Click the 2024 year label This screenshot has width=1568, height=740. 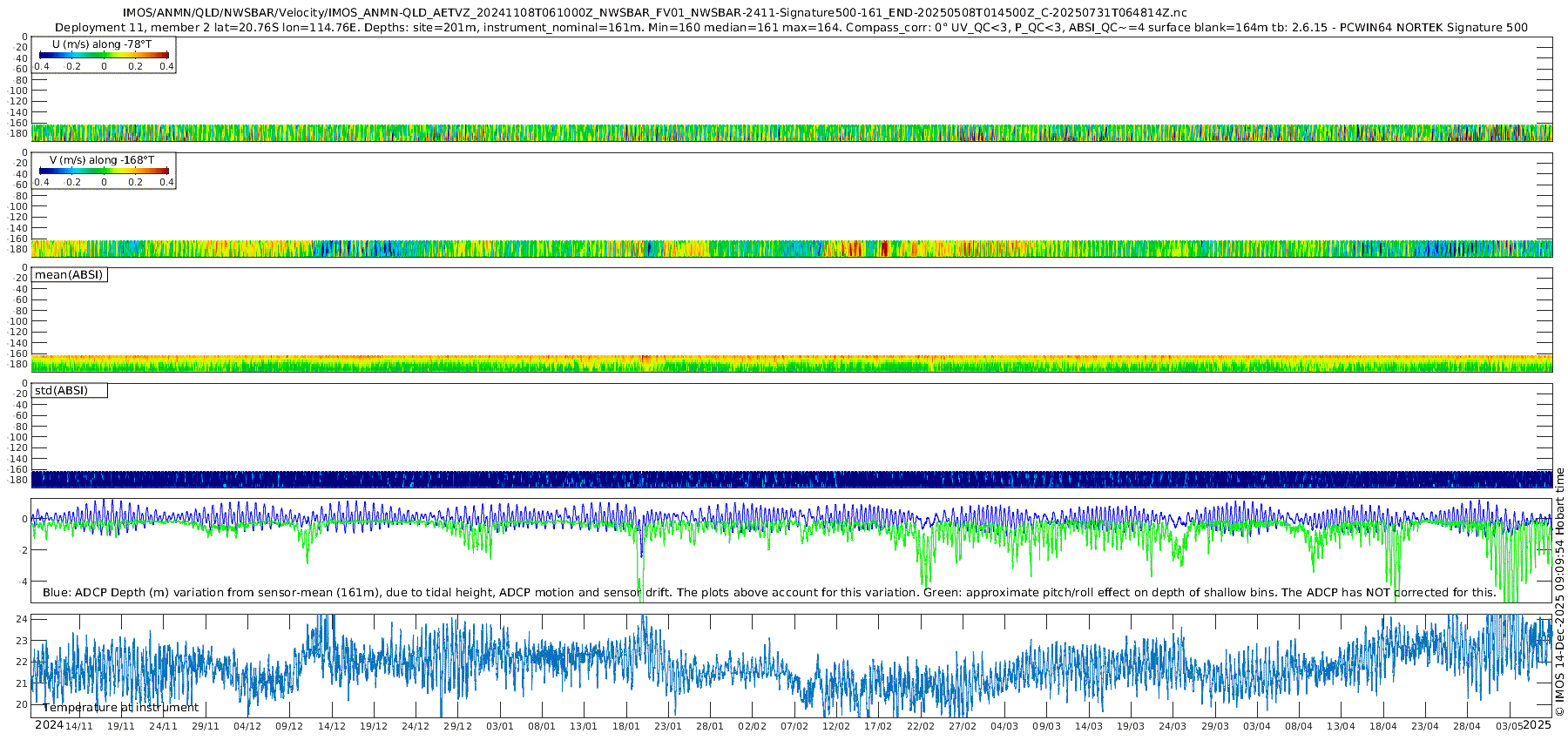click(49, 726)
